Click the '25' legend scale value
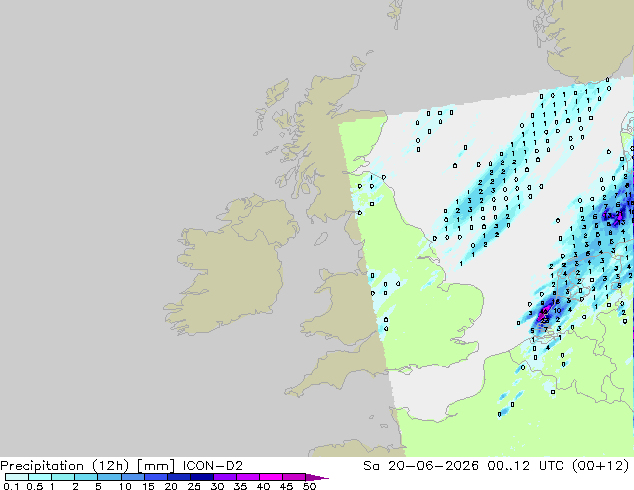This screenshot has width=634, height=490. pos(194,486)
